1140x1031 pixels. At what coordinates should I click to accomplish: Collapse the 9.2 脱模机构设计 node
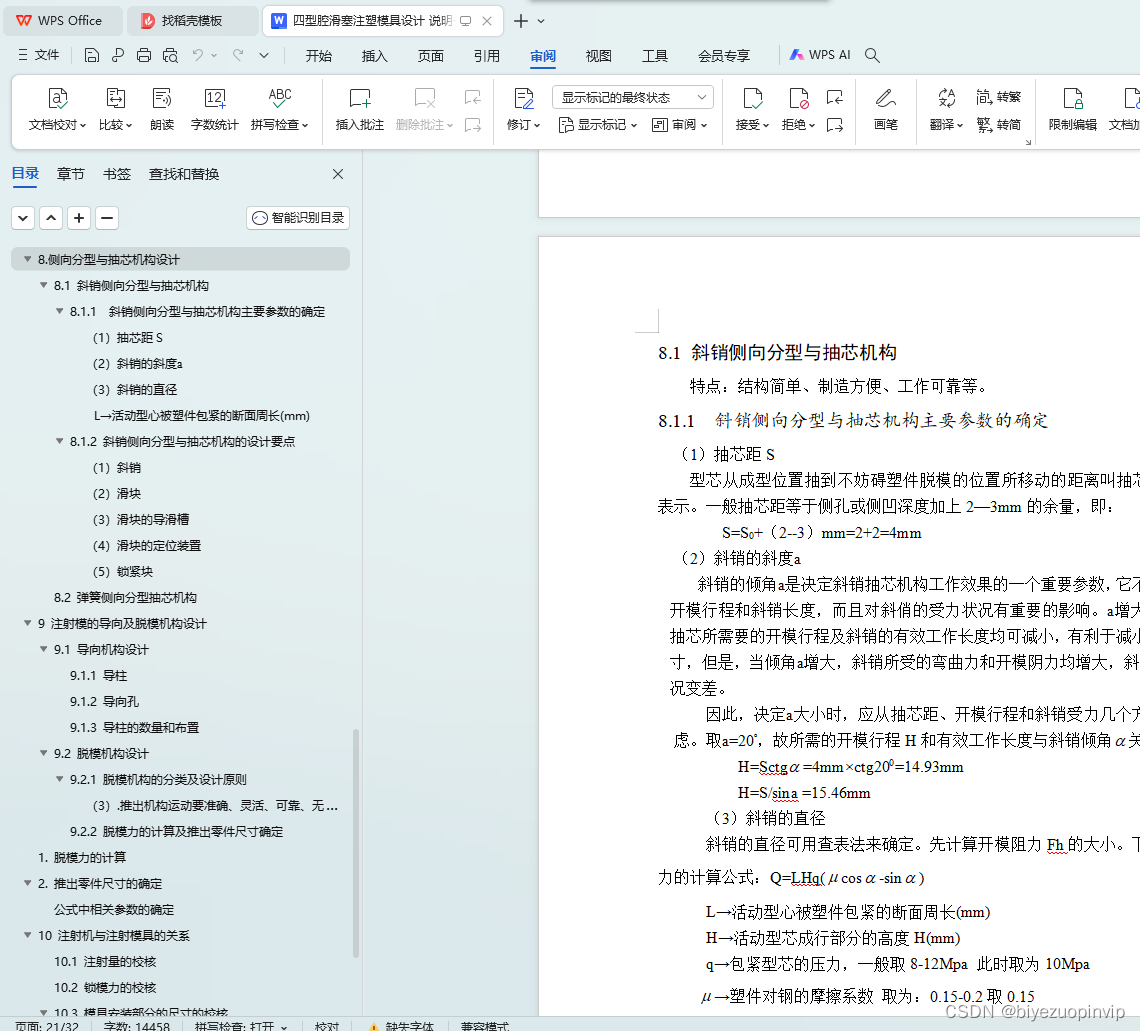(44, 753)
